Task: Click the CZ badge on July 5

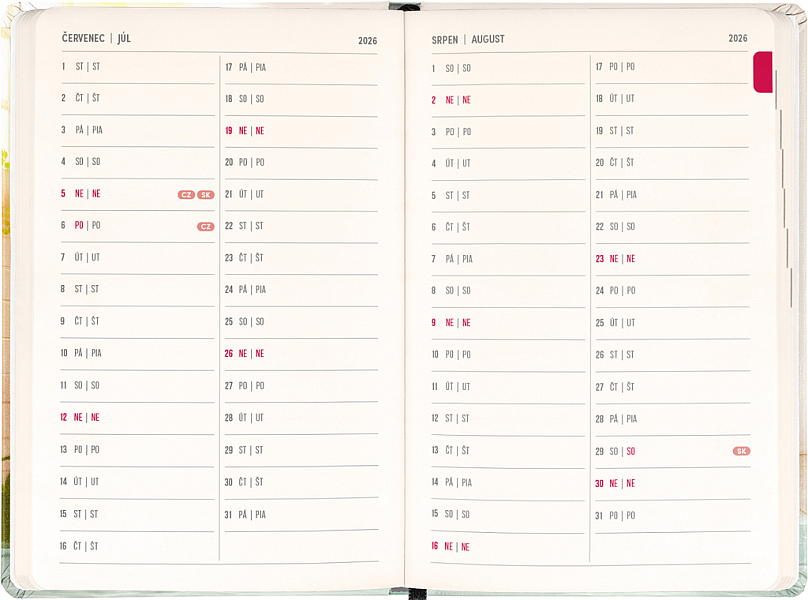Action: (186, 195)
